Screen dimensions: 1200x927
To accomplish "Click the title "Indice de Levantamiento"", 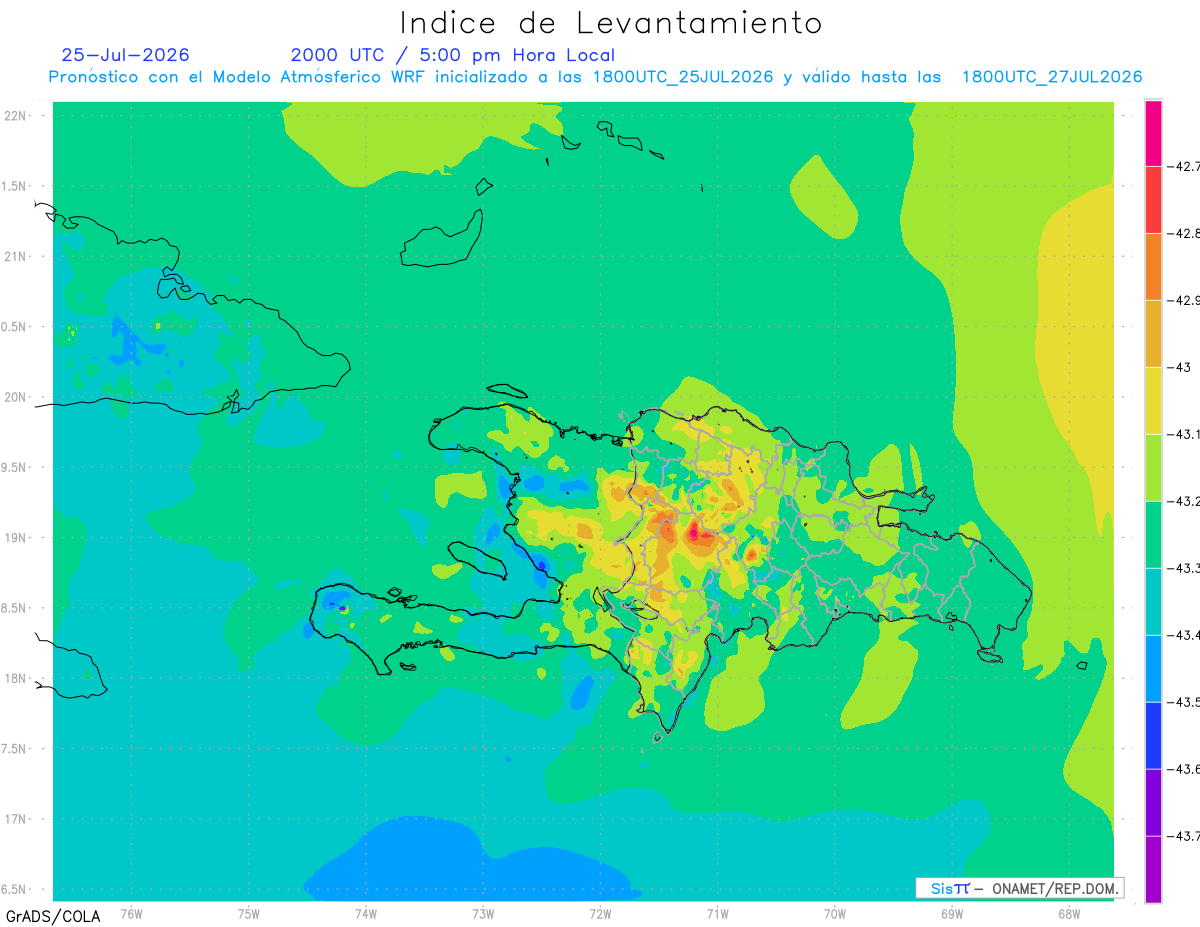I will click(611, 22).
